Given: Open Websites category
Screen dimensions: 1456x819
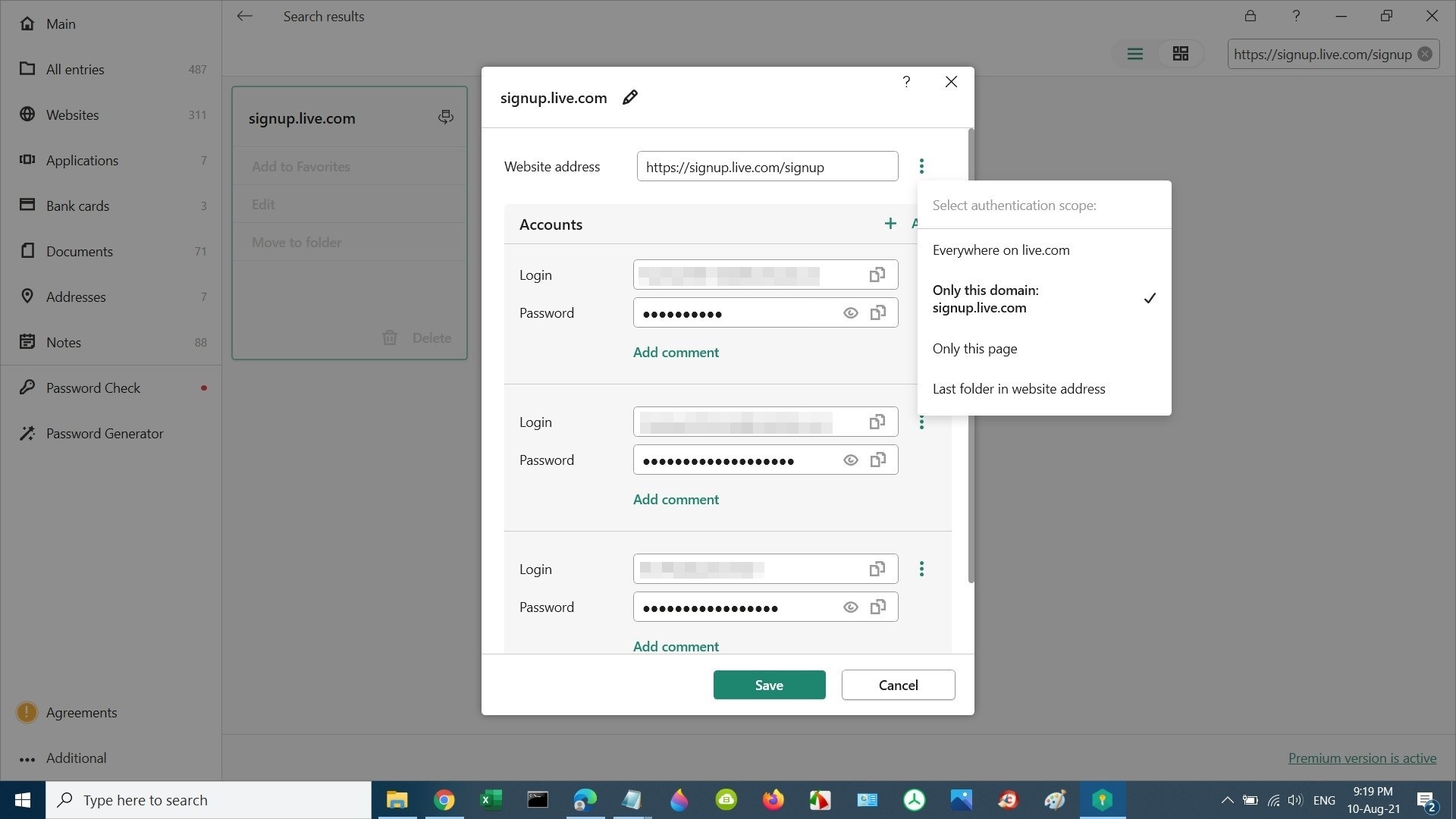Looking at the screenshot, I should 111,115.
